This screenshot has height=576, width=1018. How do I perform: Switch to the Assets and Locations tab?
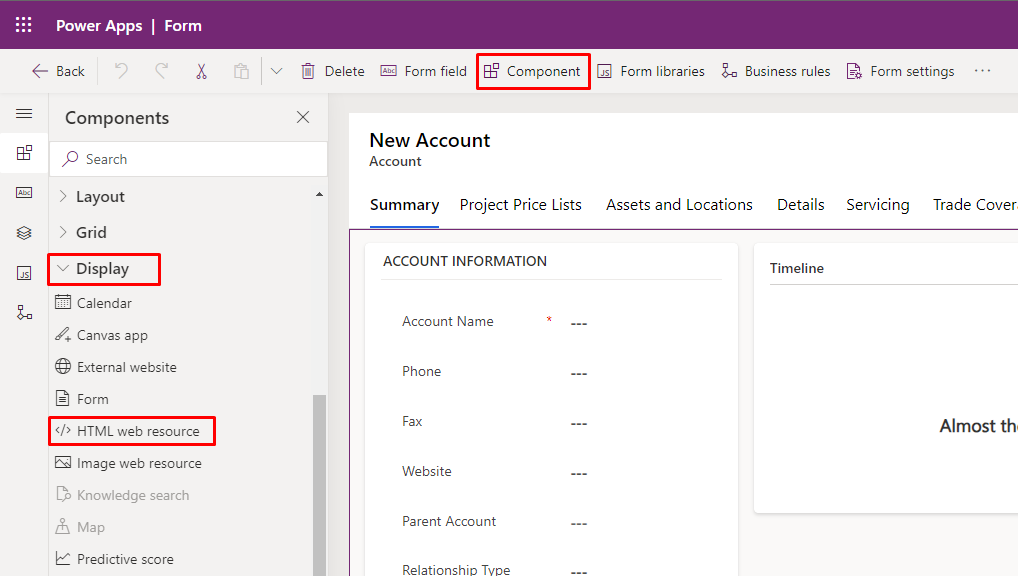pyautogui.click(x=679, y=205)
